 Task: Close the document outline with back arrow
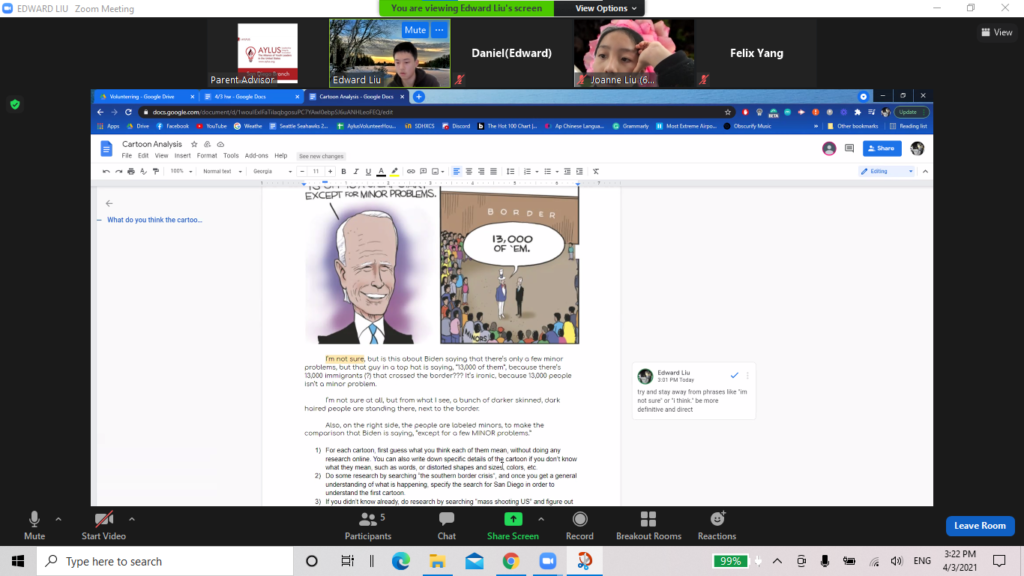pos(109,203)
